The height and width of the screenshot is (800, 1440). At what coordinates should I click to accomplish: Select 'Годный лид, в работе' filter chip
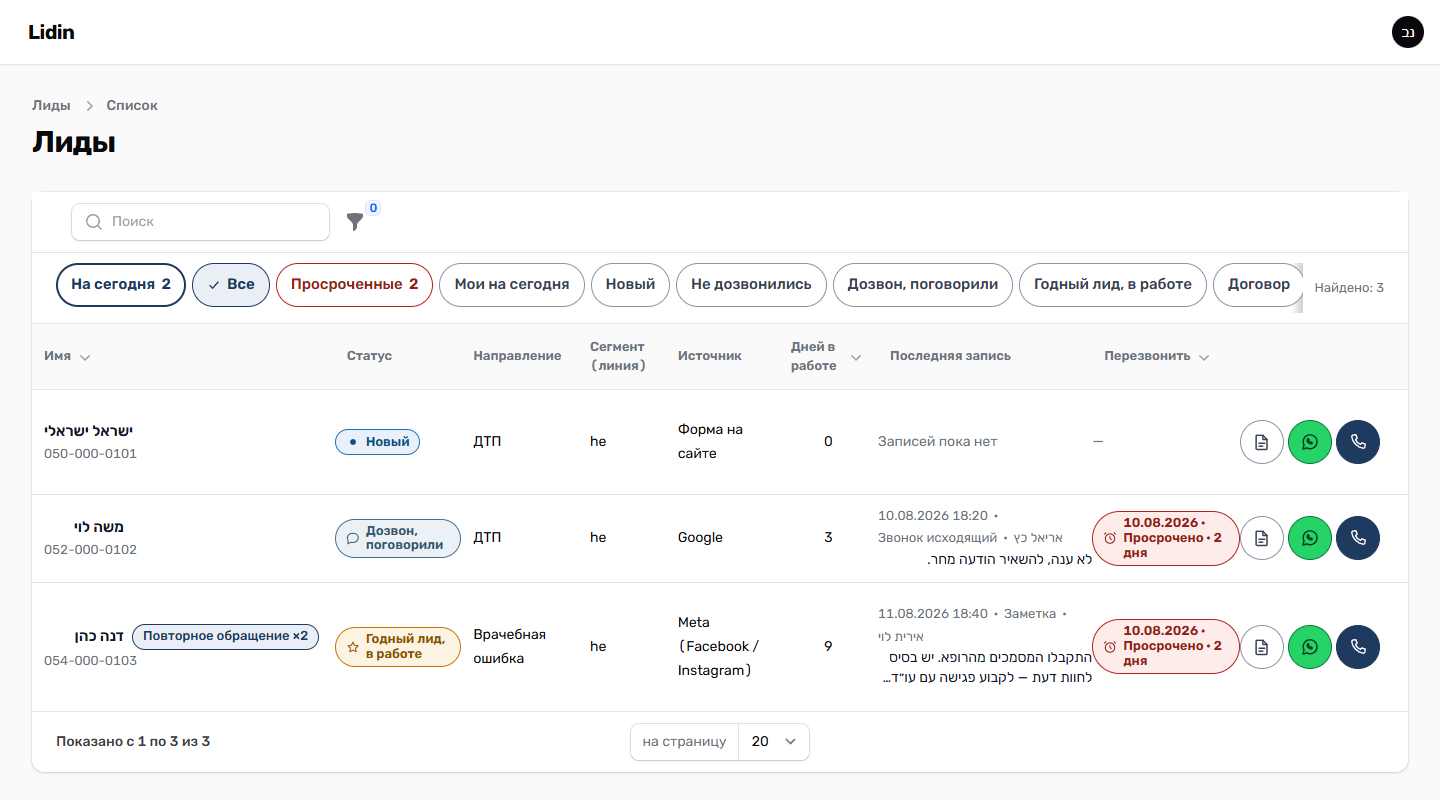pyautogui.click(x=1113, y=284)
